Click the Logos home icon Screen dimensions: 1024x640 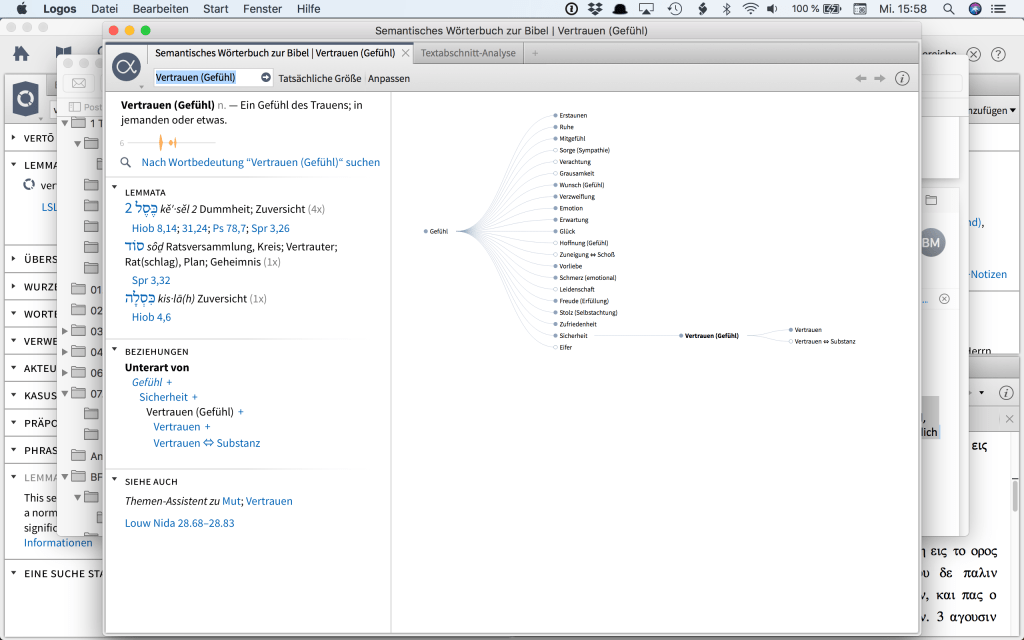coord(21,54)
